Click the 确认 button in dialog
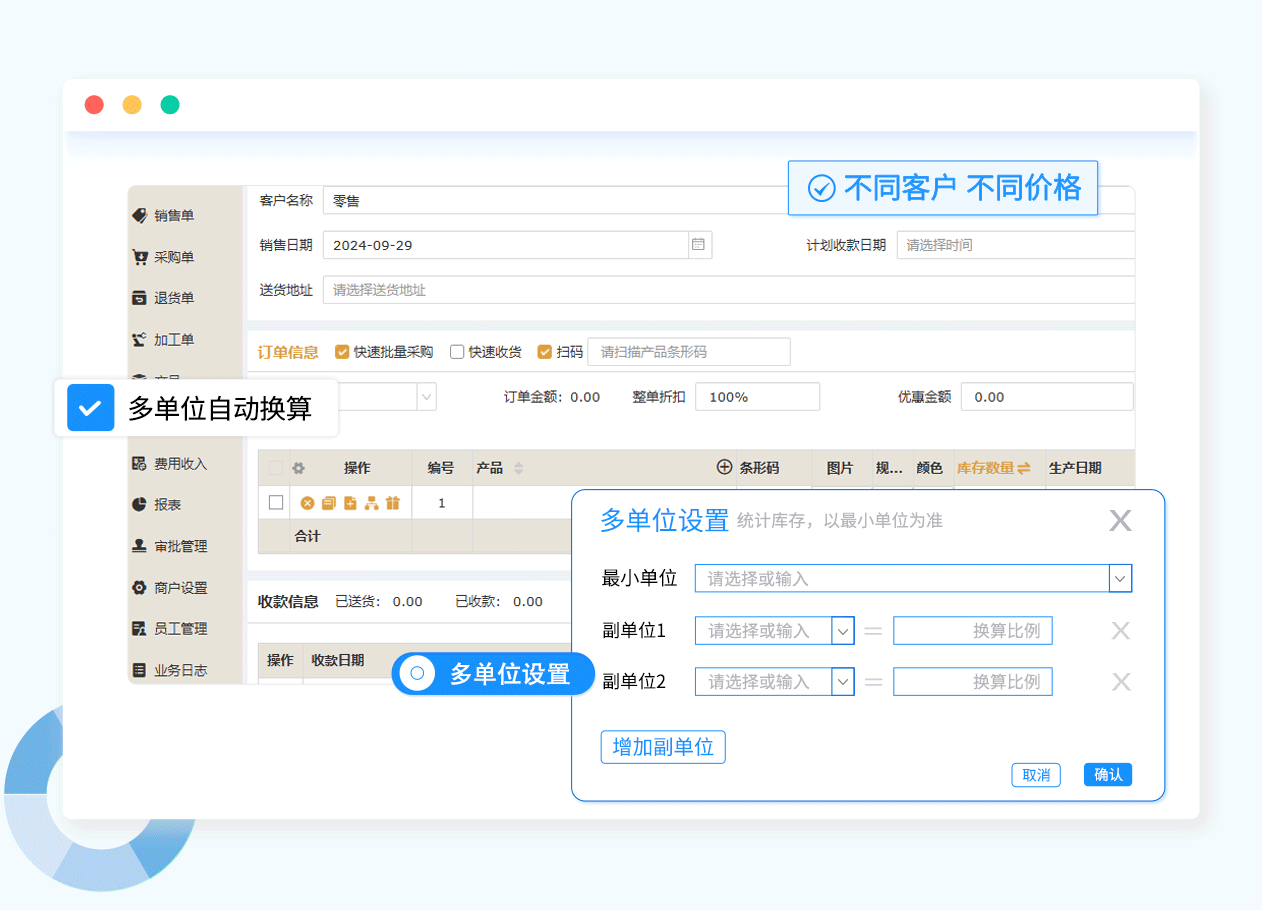The width and height of the screenshot is (1262, 910). (1107, 775)
